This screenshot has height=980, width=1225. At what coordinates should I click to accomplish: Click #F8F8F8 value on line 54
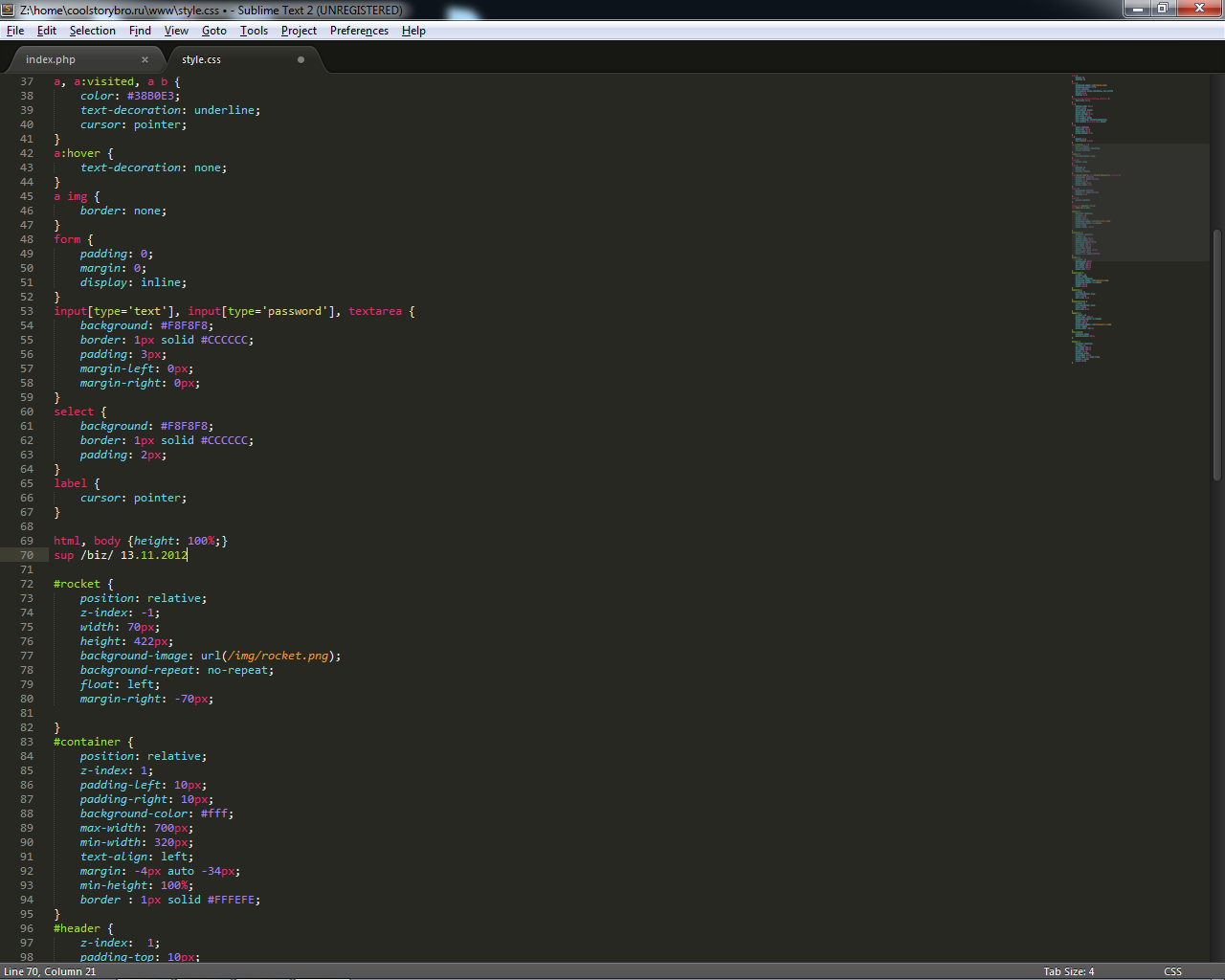[184, 325]
